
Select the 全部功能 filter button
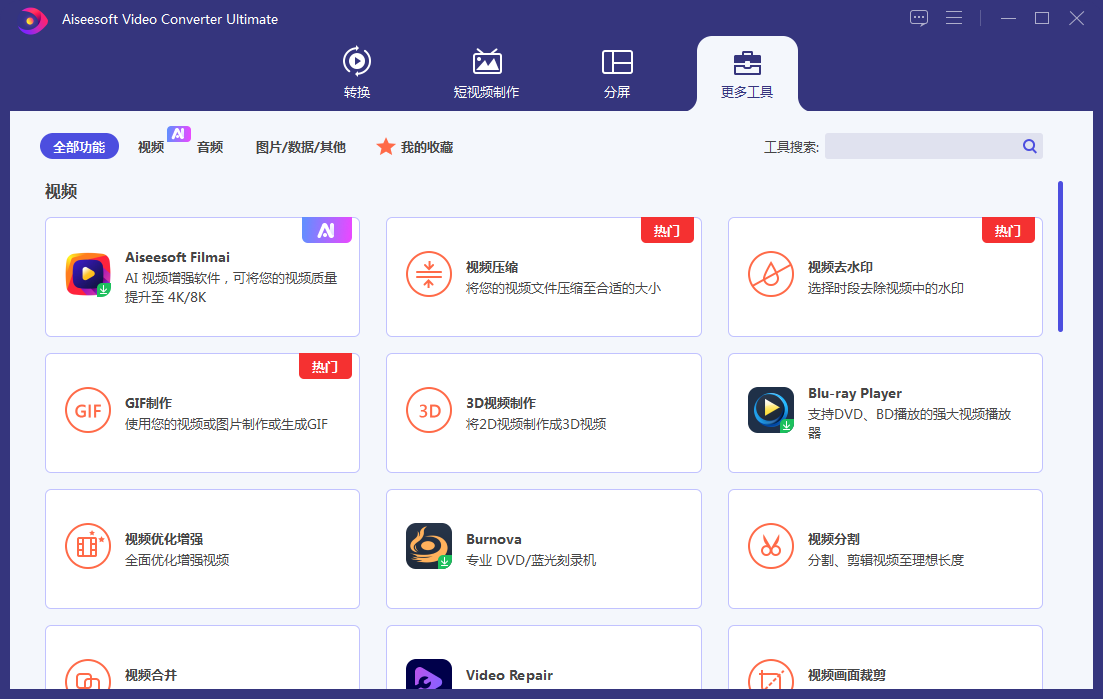(x=79, y=147)
